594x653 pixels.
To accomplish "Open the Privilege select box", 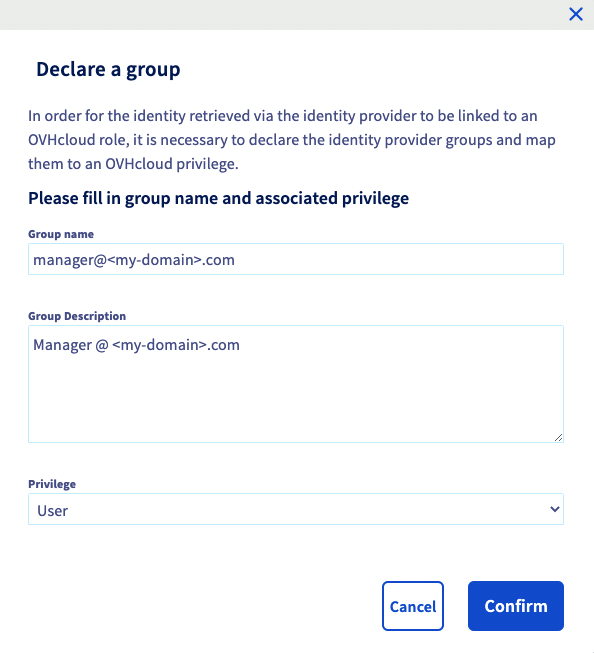I will tap(296, 509).
